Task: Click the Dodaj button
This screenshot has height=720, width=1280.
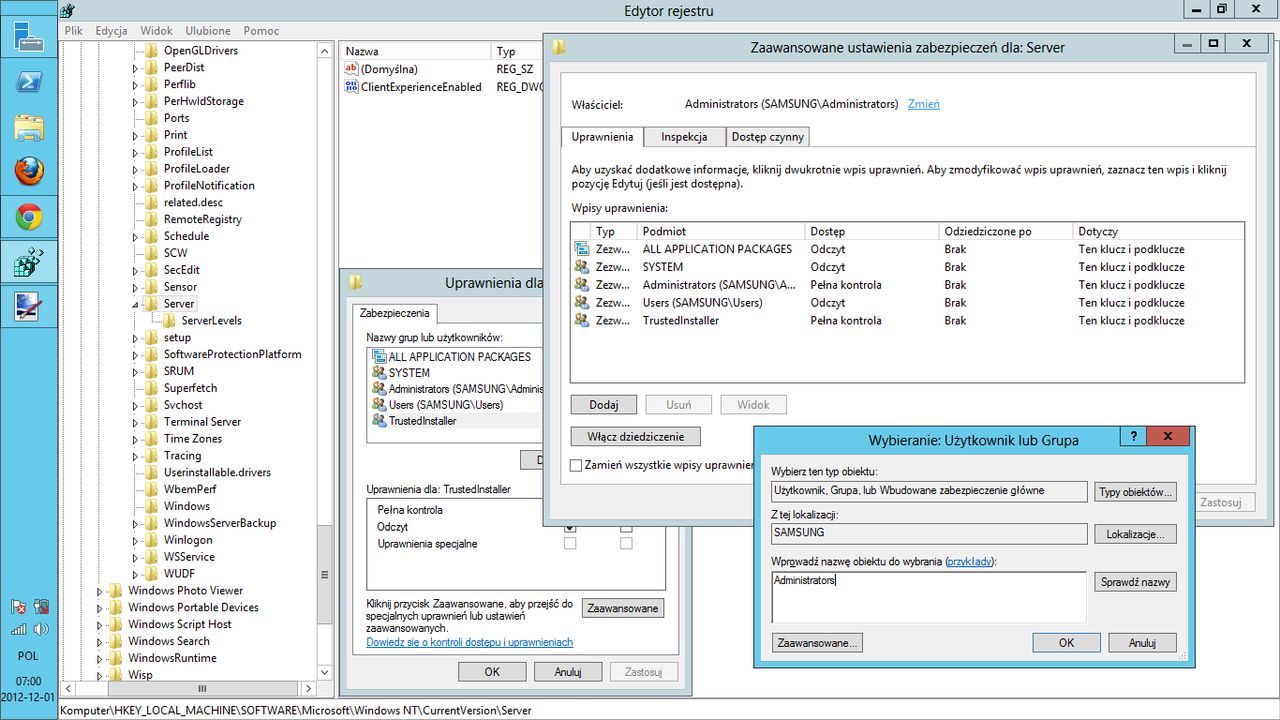Action: [x=604, y=405]
